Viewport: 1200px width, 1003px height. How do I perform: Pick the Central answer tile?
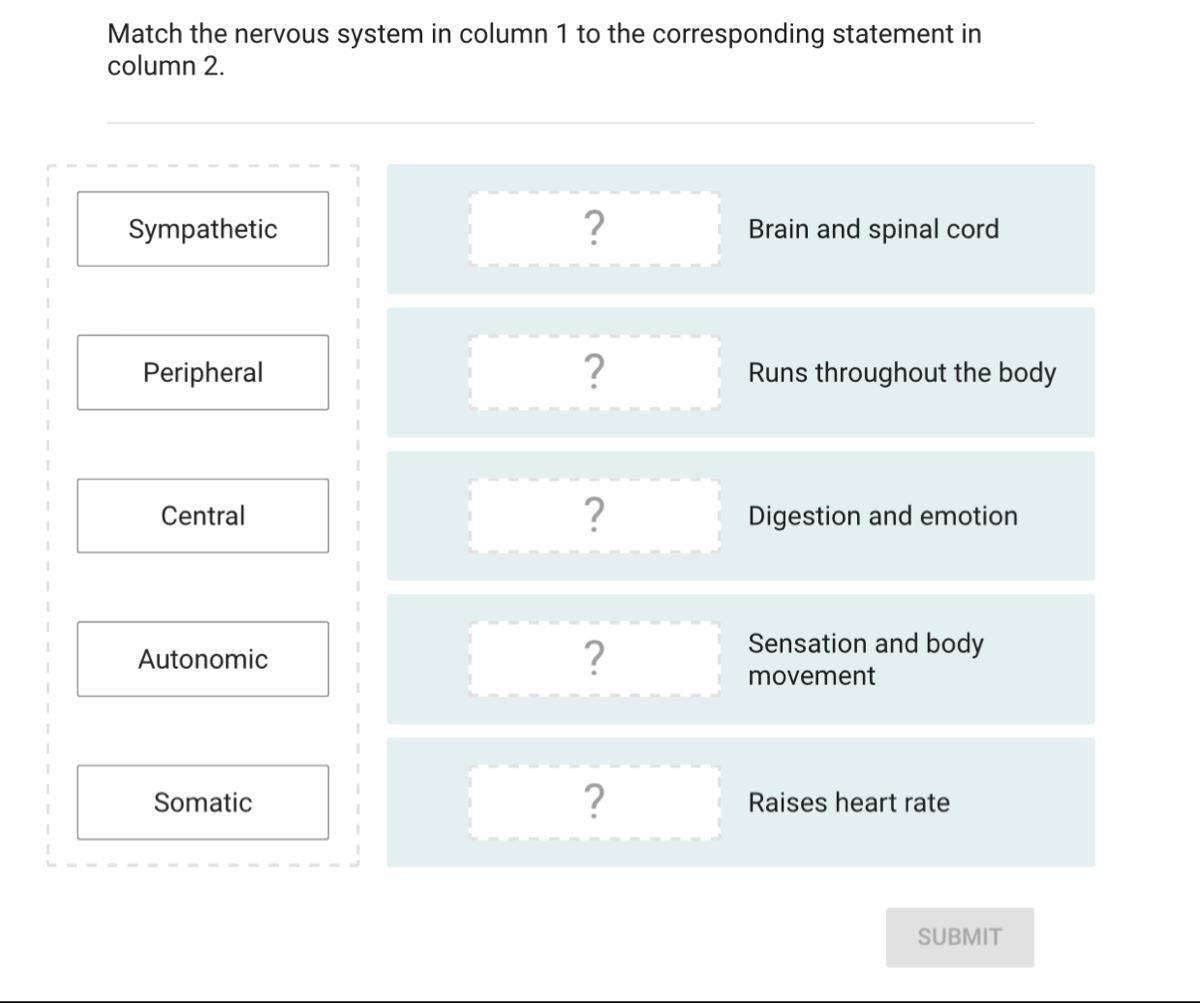[203, 516]
